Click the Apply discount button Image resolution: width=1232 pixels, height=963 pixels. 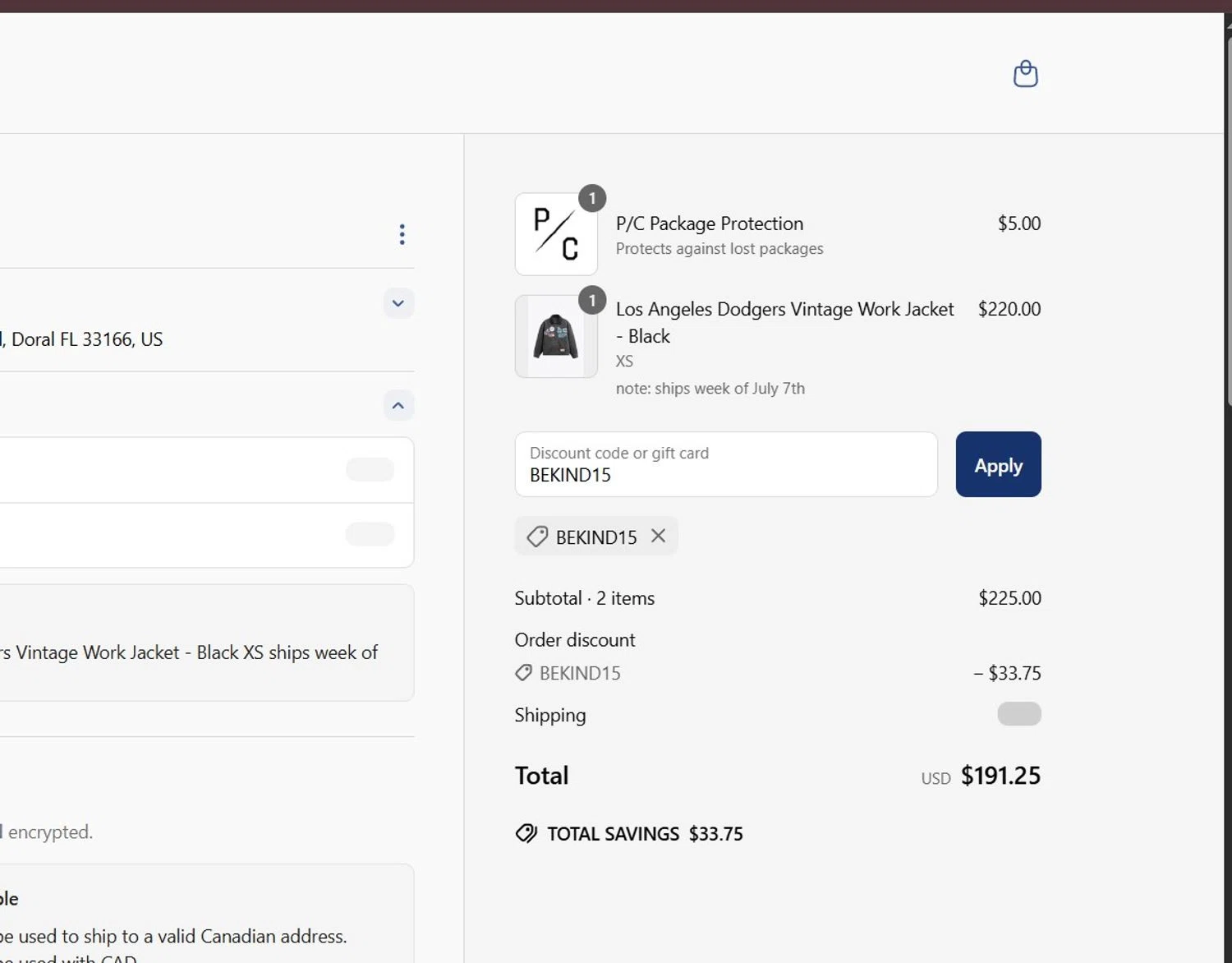(998, 464)
